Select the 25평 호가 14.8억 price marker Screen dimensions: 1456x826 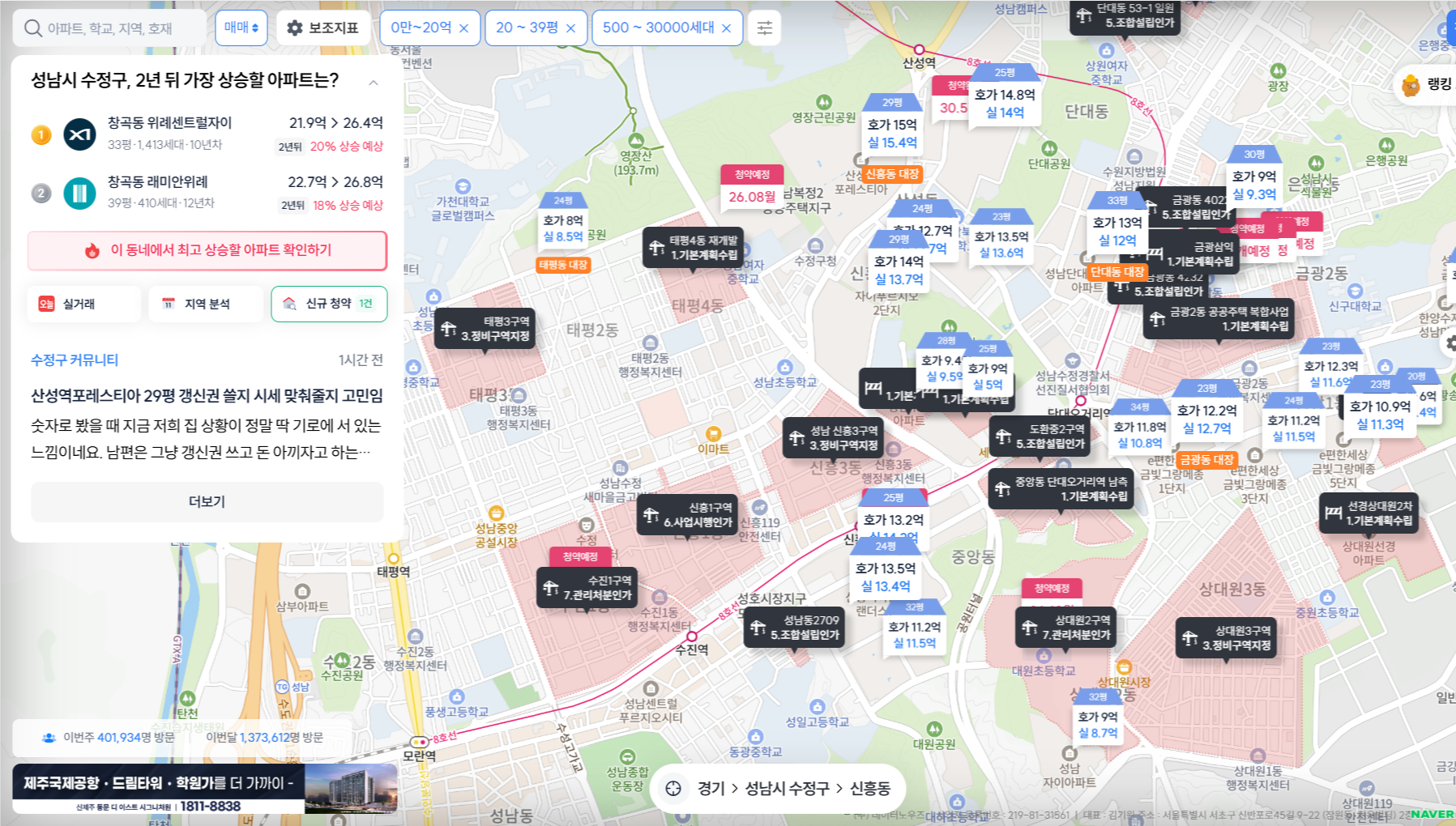(1005, 96)
